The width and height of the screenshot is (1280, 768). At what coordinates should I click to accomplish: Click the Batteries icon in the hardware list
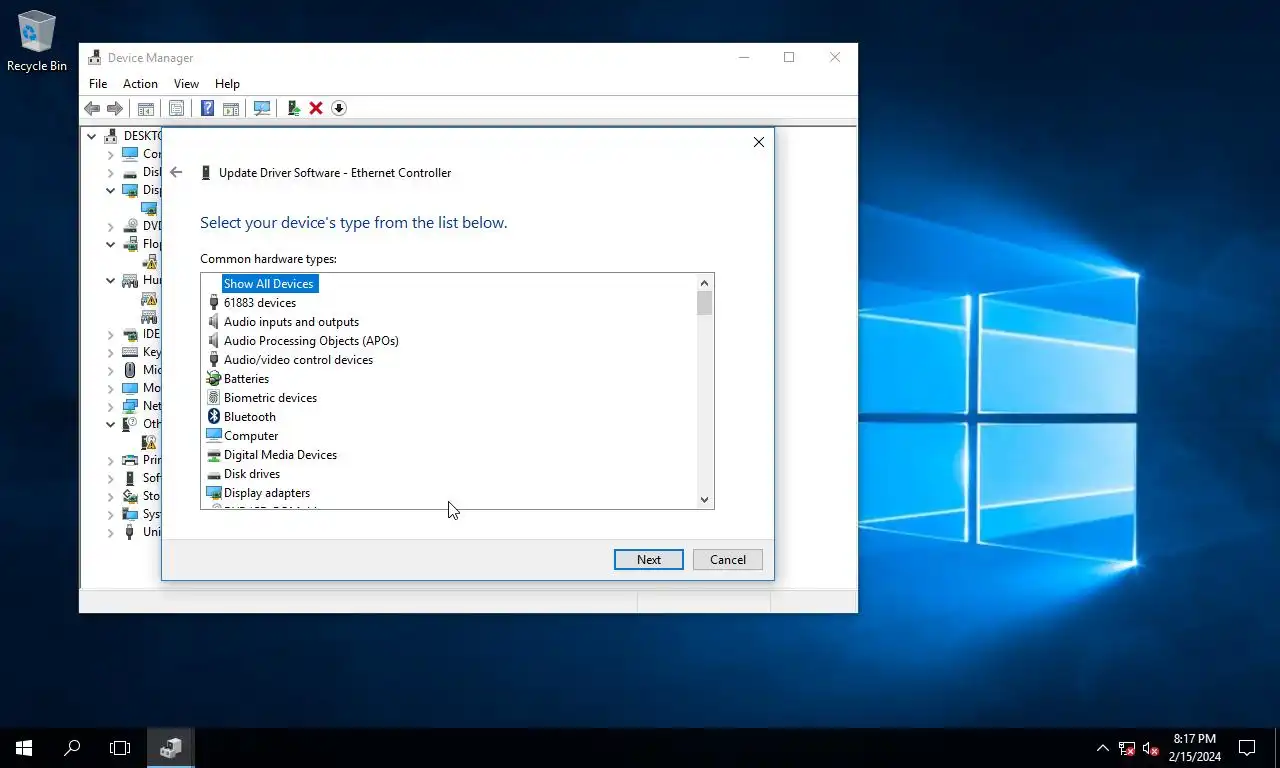point(213,379)
